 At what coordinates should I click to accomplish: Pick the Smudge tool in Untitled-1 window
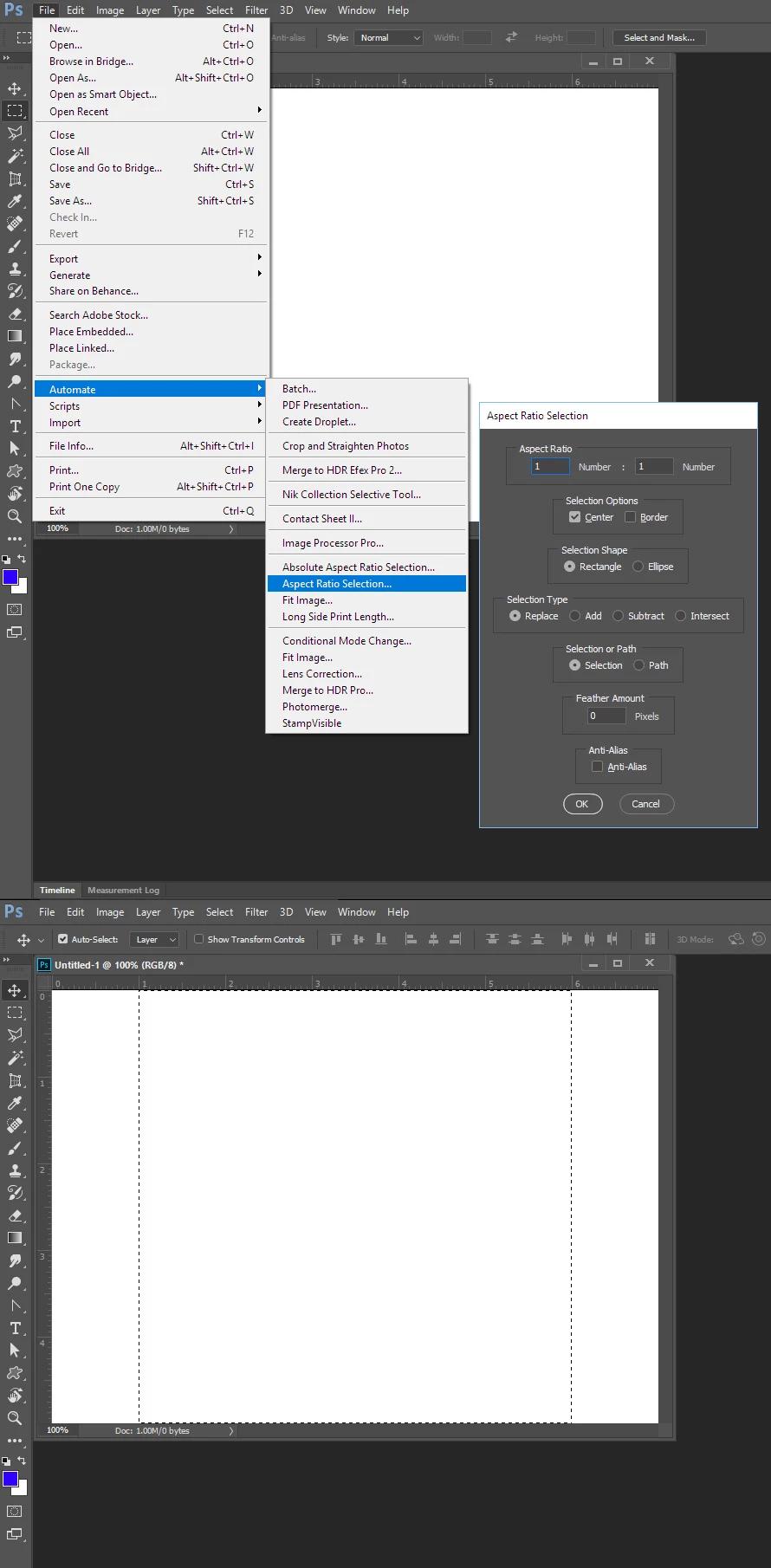pos(15,1260)
